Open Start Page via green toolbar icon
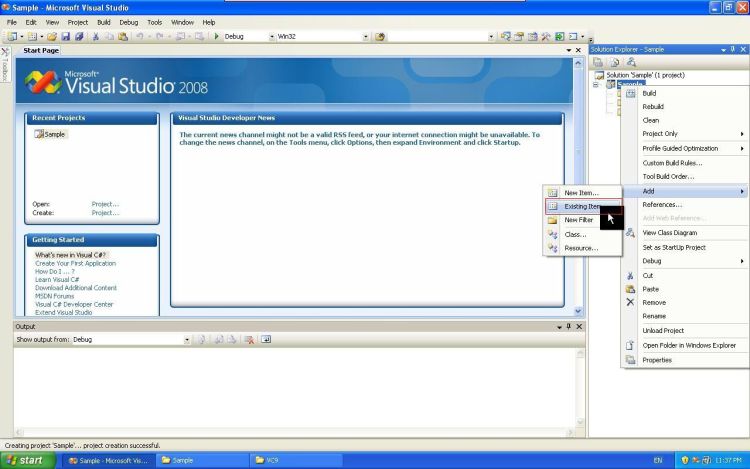 tap(559, 36)
